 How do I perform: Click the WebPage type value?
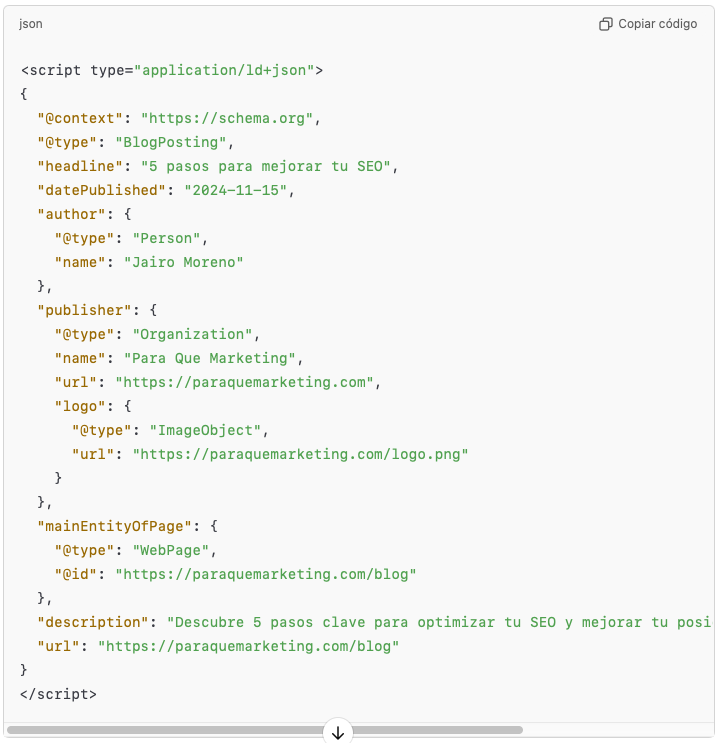[x=171, y=550]
